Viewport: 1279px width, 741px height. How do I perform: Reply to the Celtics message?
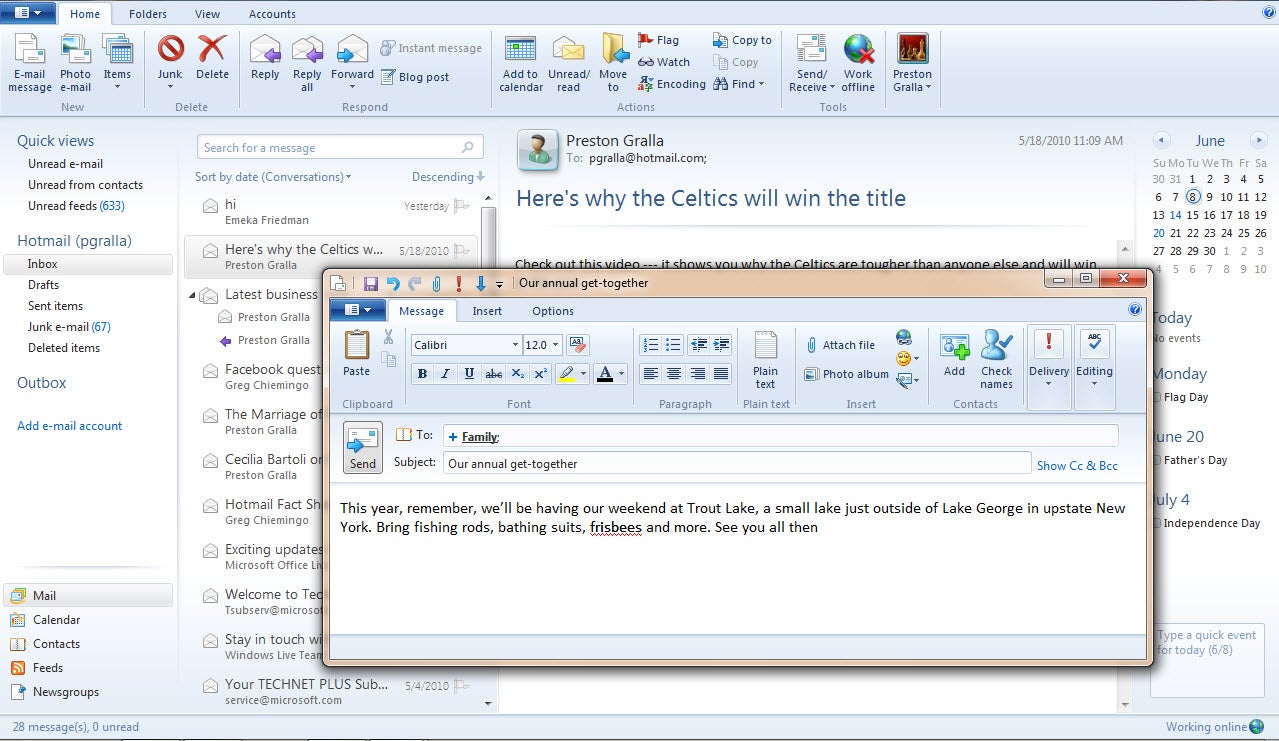pos(265,58)
